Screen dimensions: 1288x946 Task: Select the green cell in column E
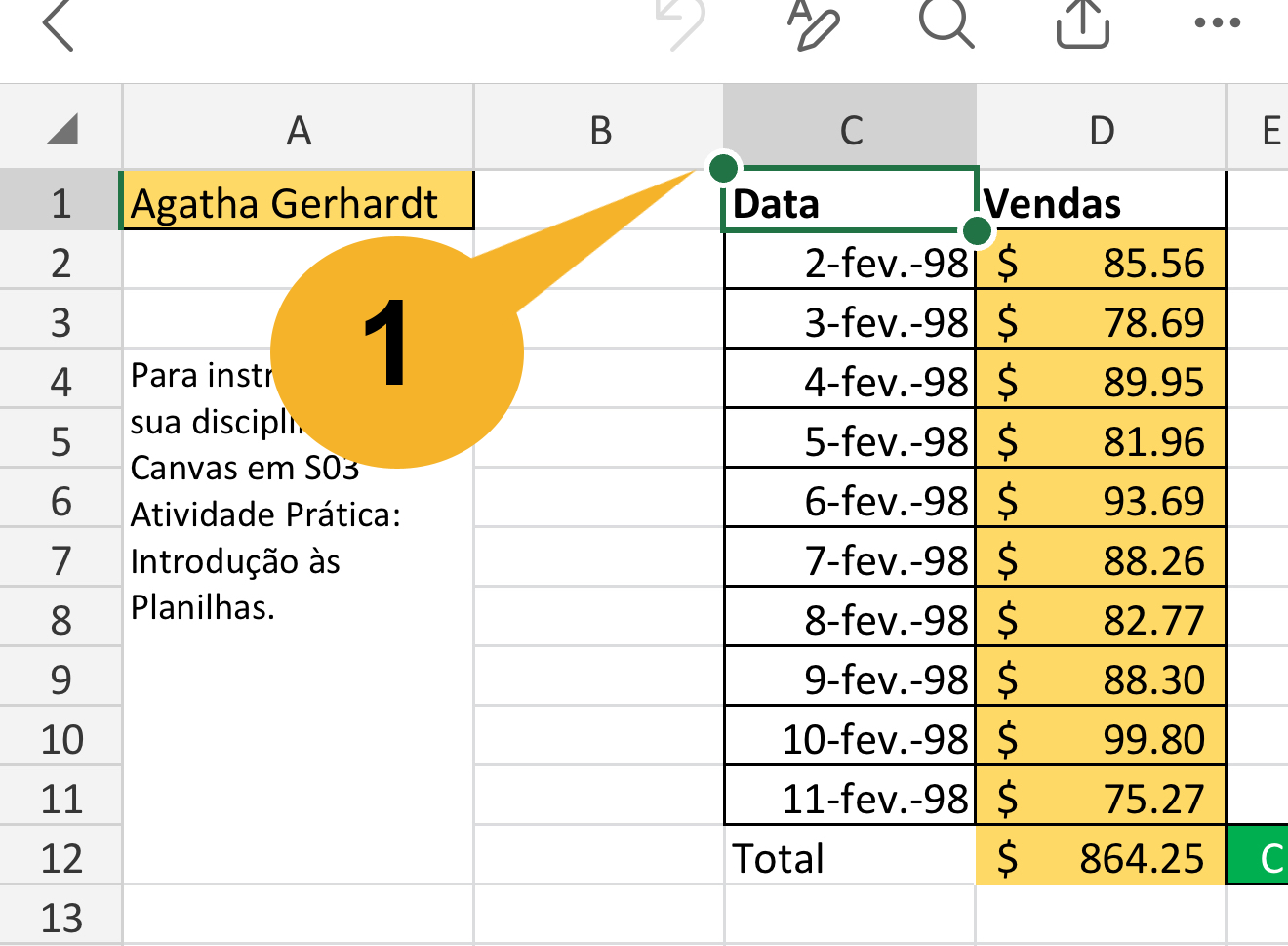pyautogui.click(x=1258, y=857)
